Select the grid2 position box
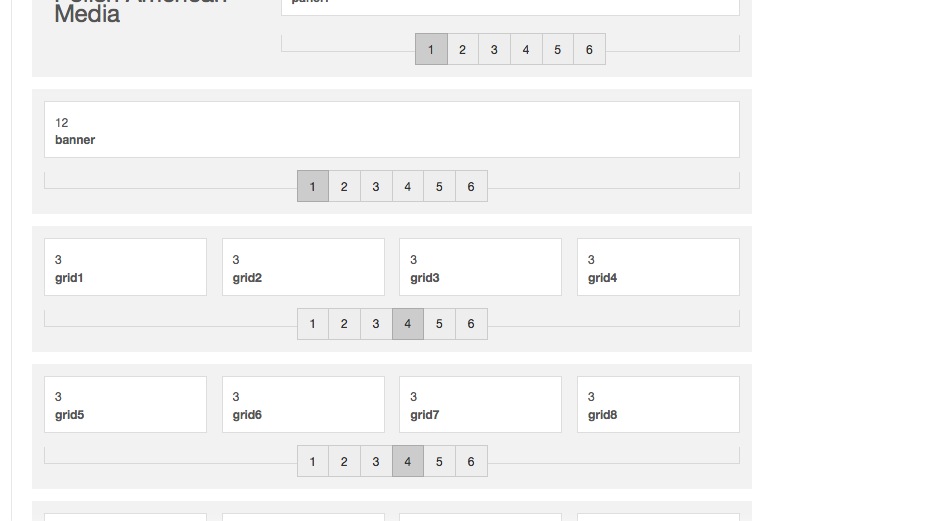This screenshot has width=927, height=521. pos(303,267)
